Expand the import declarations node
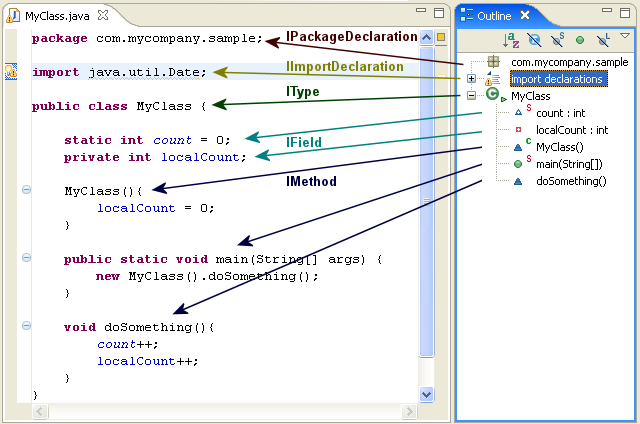Image resolution: width=640 pixels, height=424 pixels. point(471,78)
